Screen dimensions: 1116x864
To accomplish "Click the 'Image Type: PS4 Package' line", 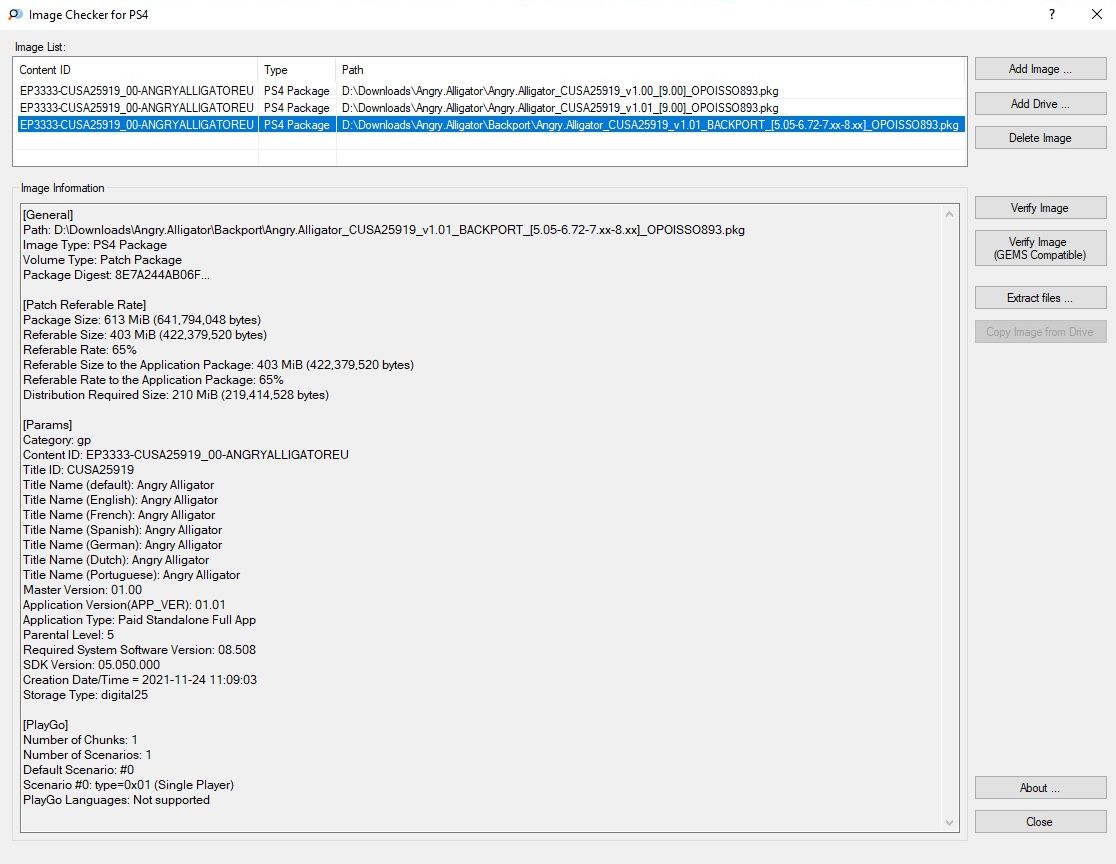I will tap(95, 245).
